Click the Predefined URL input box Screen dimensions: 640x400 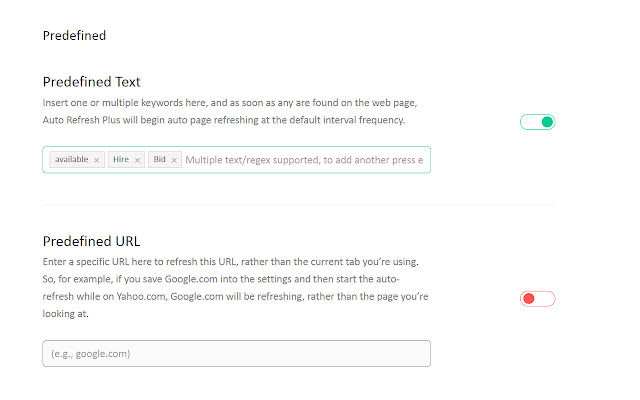click(236, 353)
